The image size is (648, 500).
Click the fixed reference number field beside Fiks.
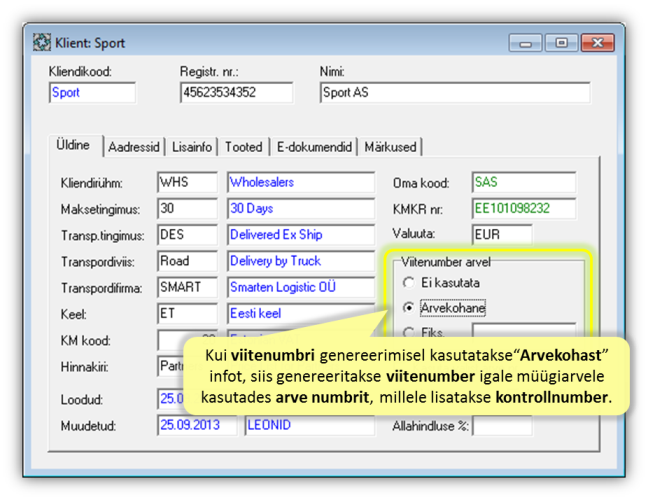tap(524, 331)
